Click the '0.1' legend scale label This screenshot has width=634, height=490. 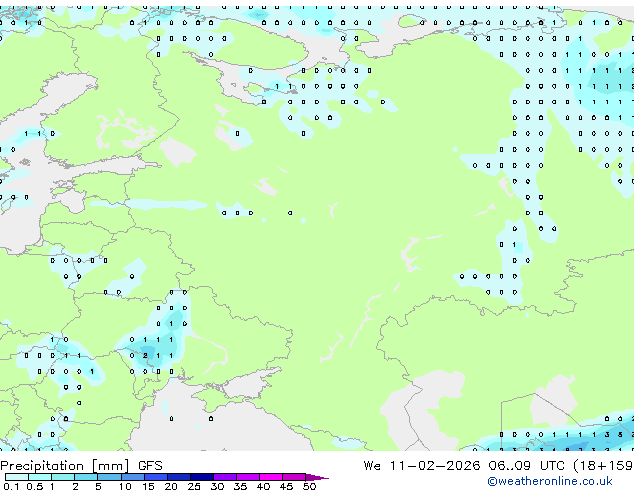(11, 486)
